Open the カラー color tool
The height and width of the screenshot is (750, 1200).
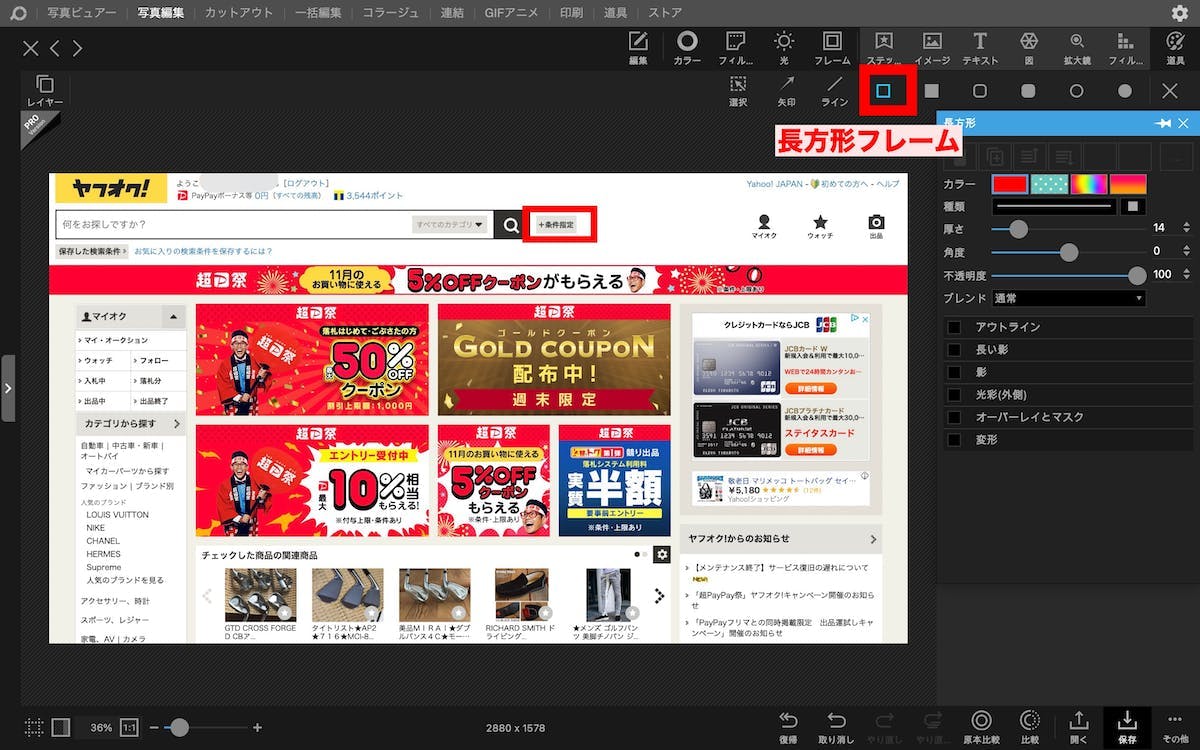(x=687, y=47)
